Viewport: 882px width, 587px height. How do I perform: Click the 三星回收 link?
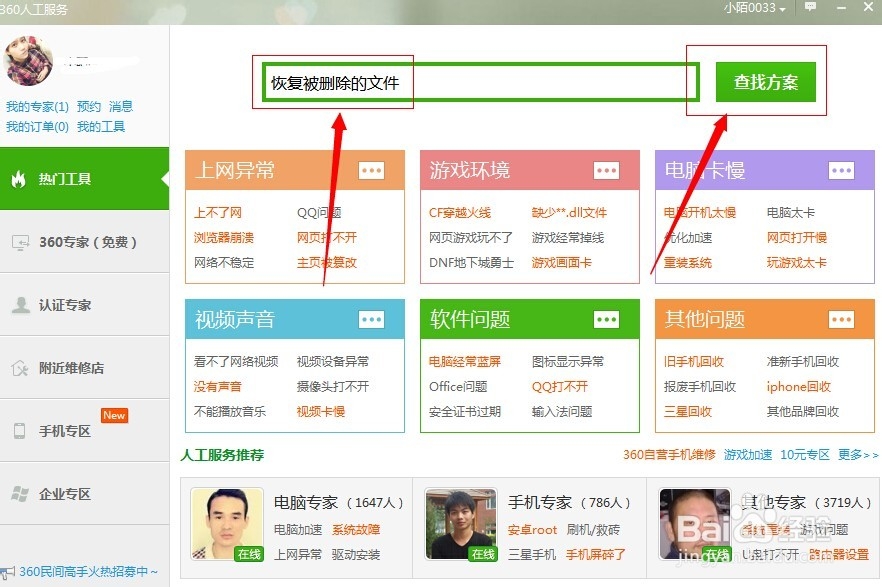click(x=687, y=412)
